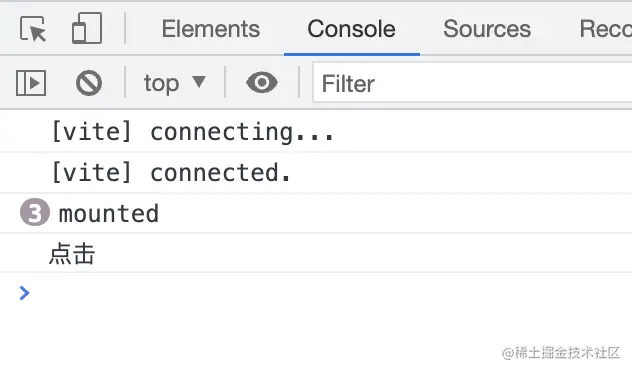Activate the inspect element picker icon
Screen dimensions: 632x372
pyautogui.click(x=33, y=29)
